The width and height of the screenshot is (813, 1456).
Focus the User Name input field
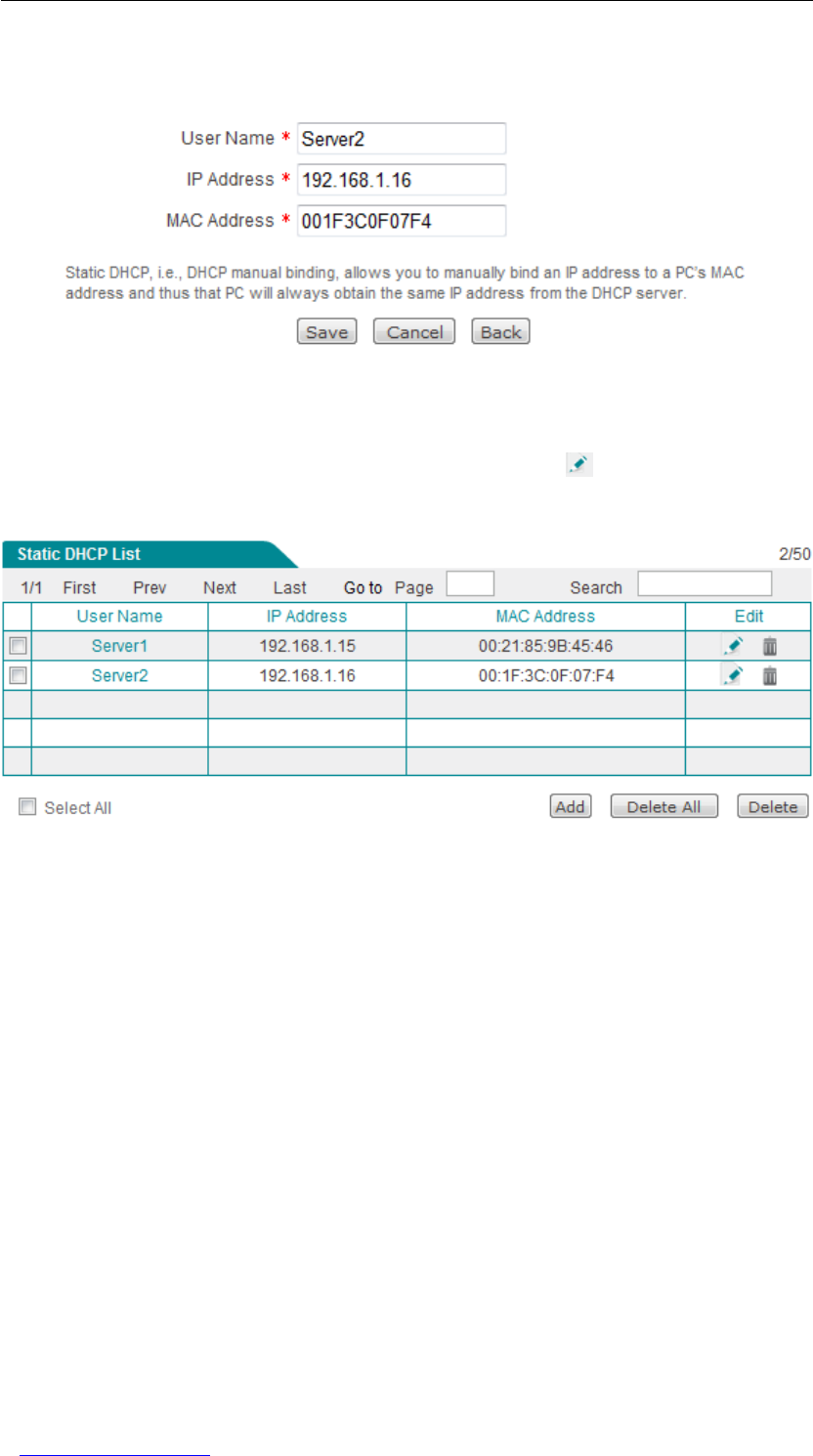pyautogui.click(x=401, y=139)
